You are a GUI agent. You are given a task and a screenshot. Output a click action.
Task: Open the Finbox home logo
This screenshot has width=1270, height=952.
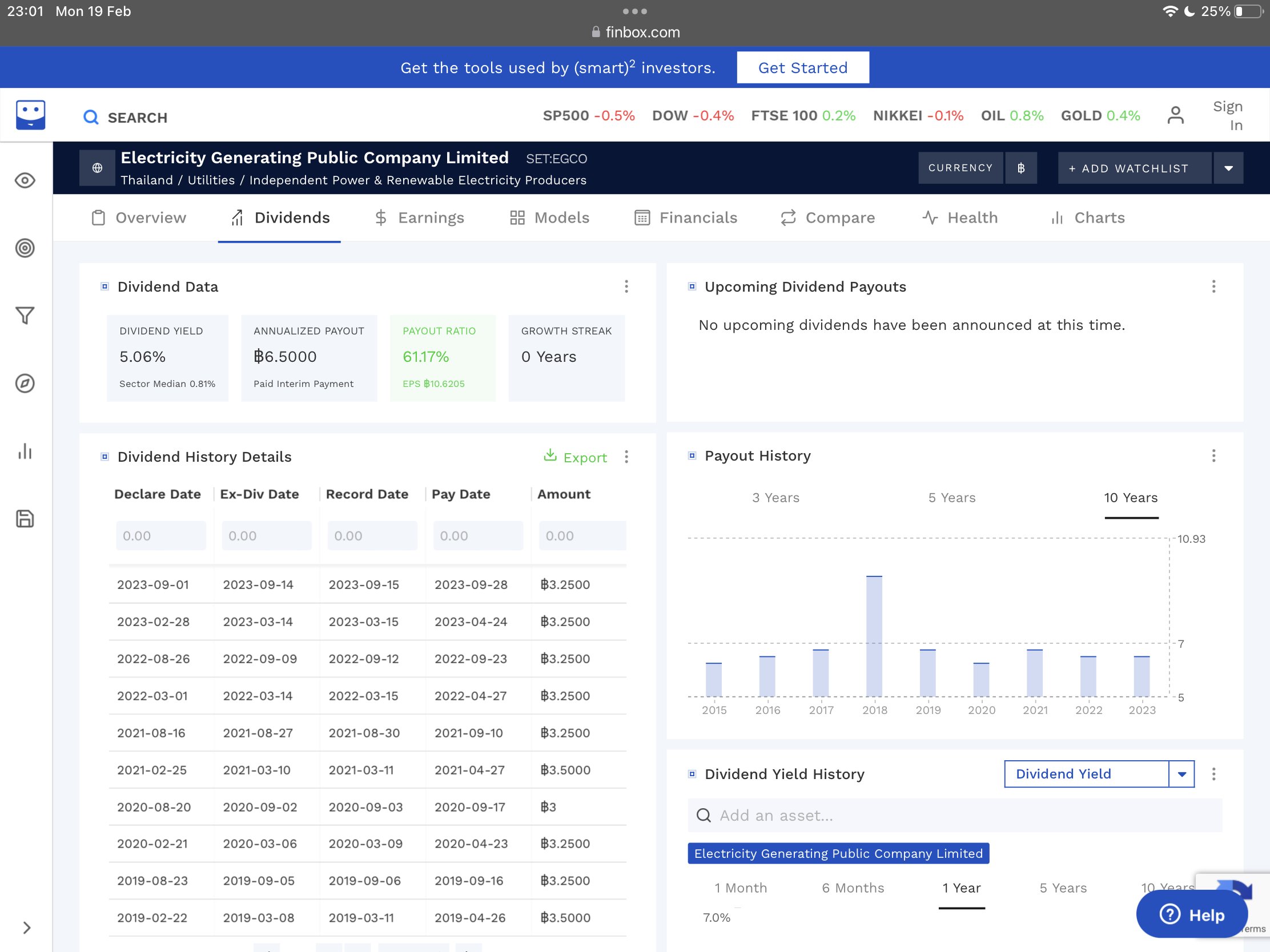click(x=30, y=115)
